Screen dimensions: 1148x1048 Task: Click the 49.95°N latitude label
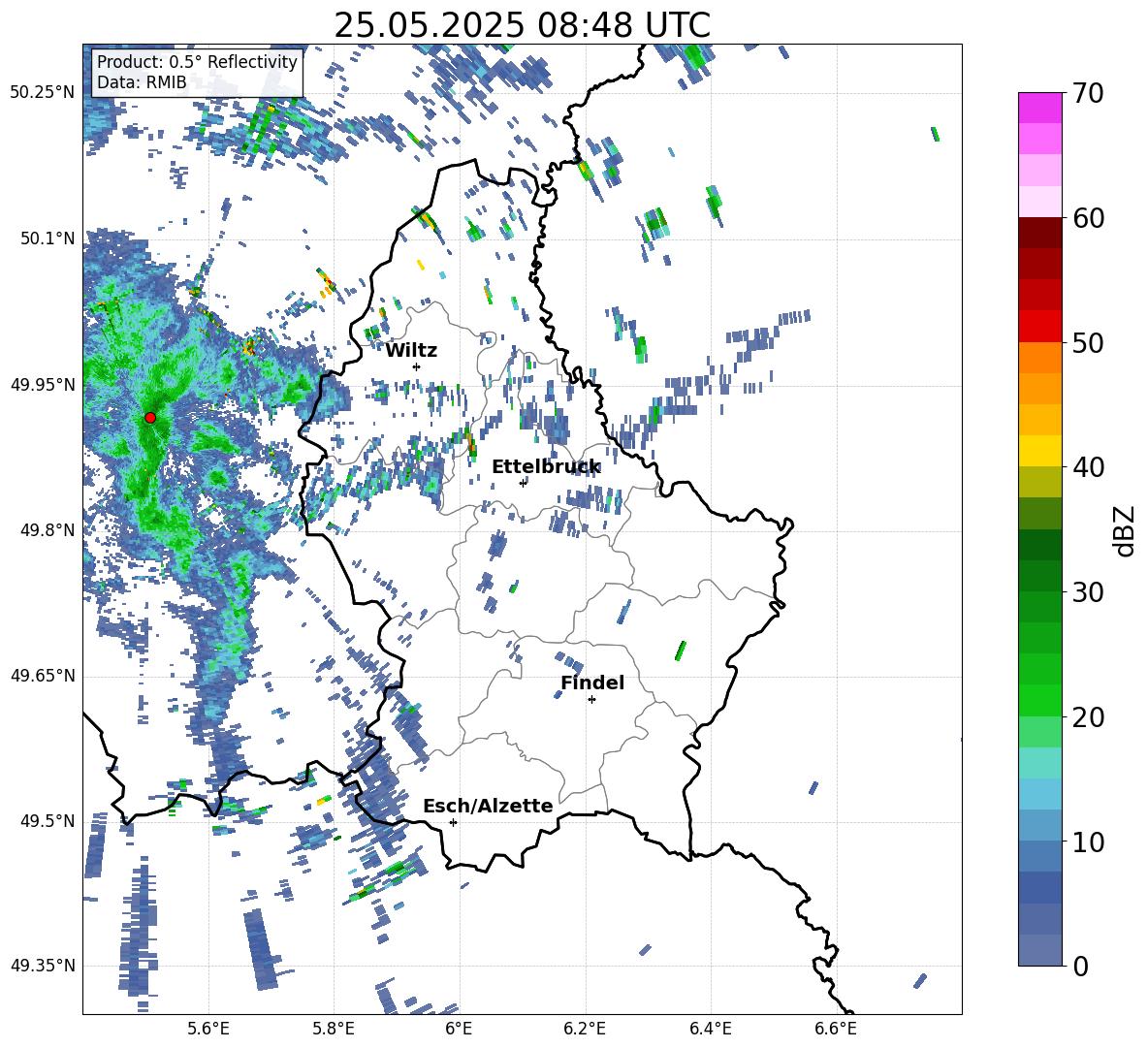[x=43, y=385]
